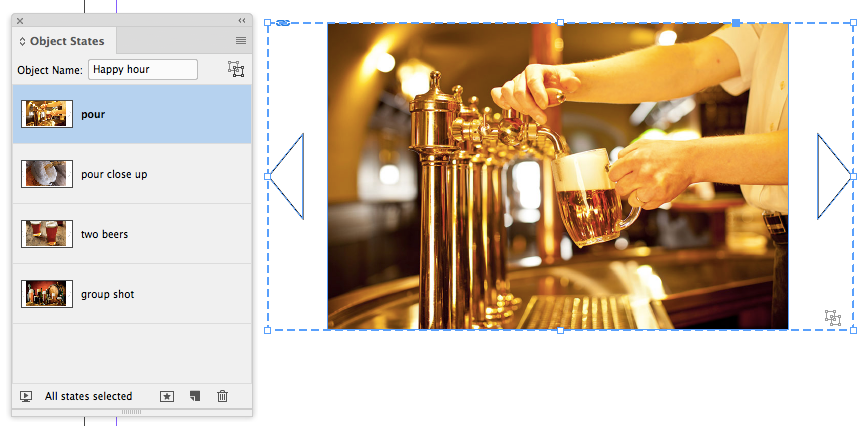
Task: Click paste copied objects into state icon
Action: pyautogui.click(x=167, y=396)
